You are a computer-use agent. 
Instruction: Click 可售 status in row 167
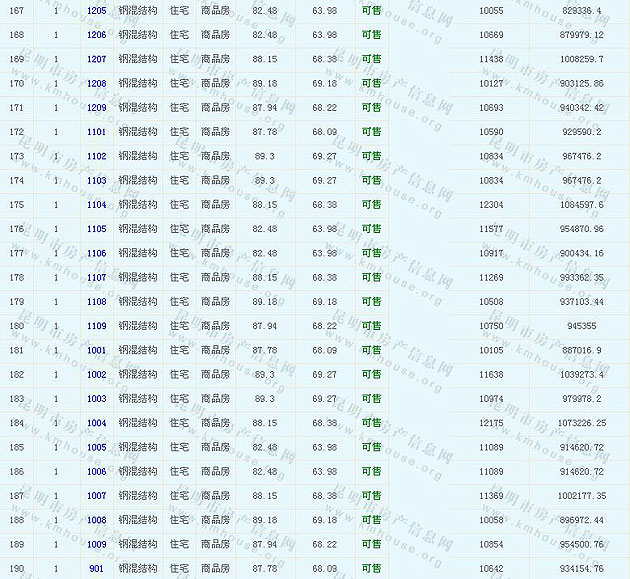click(371, 10)
